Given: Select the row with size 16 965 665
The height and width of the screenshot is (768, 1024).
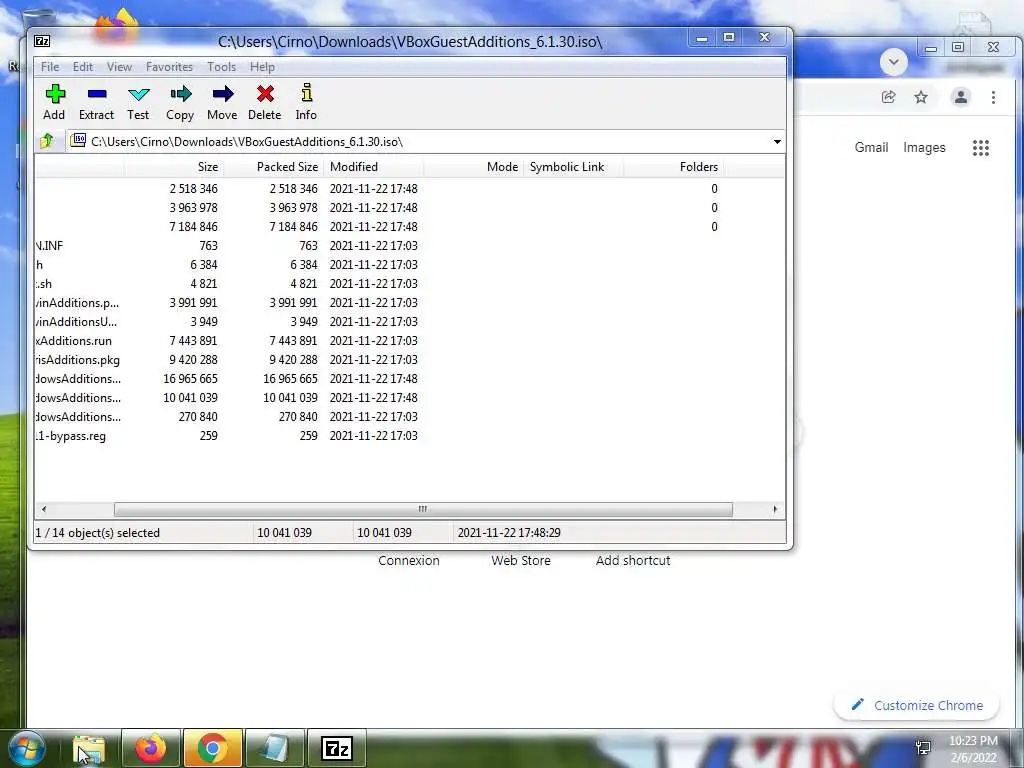Looking at the screenshot, I should pos(409,379).
